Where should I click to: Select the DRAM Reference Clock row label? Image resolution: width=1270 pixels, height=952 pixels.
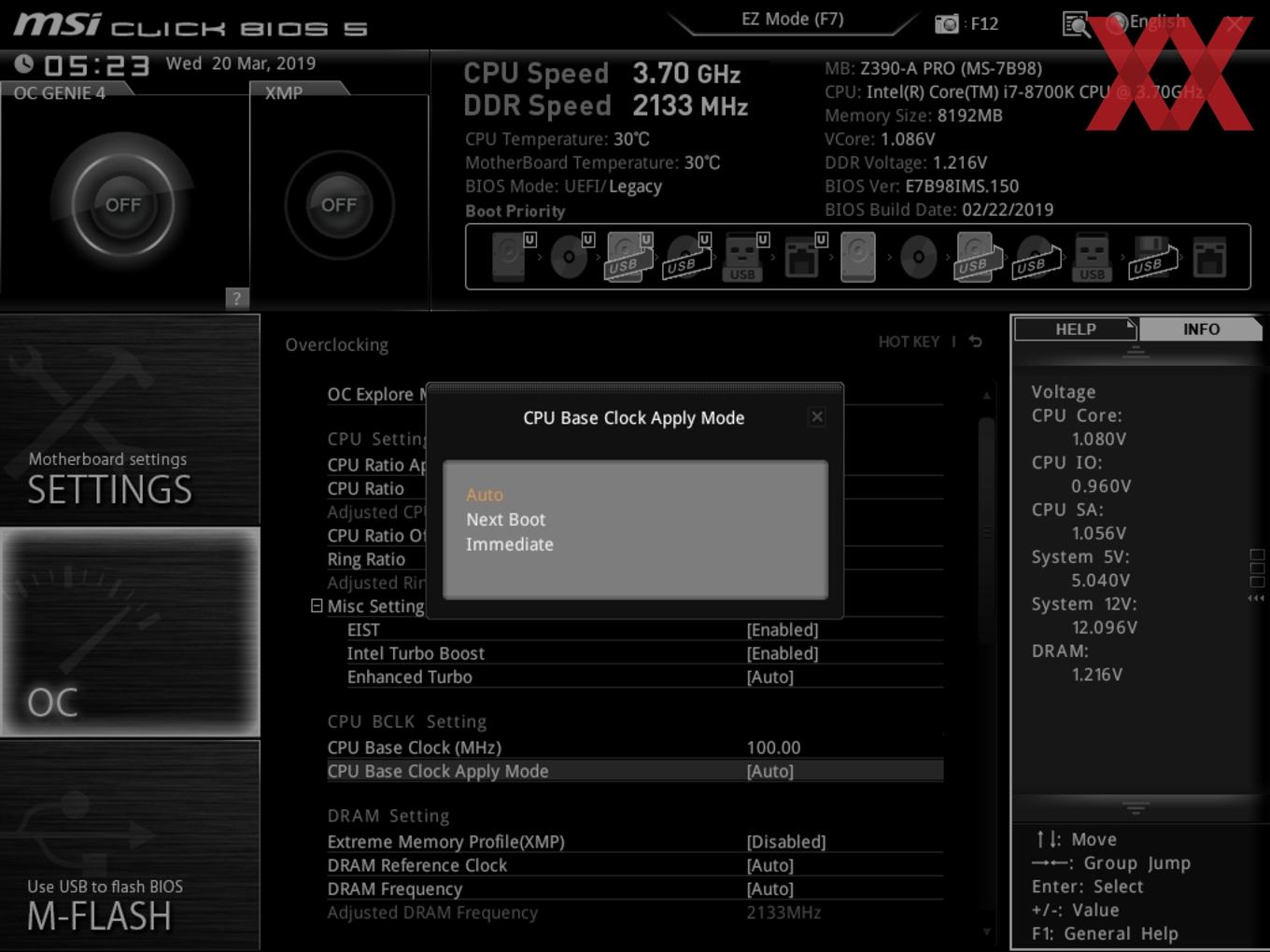tap(416, 865)
